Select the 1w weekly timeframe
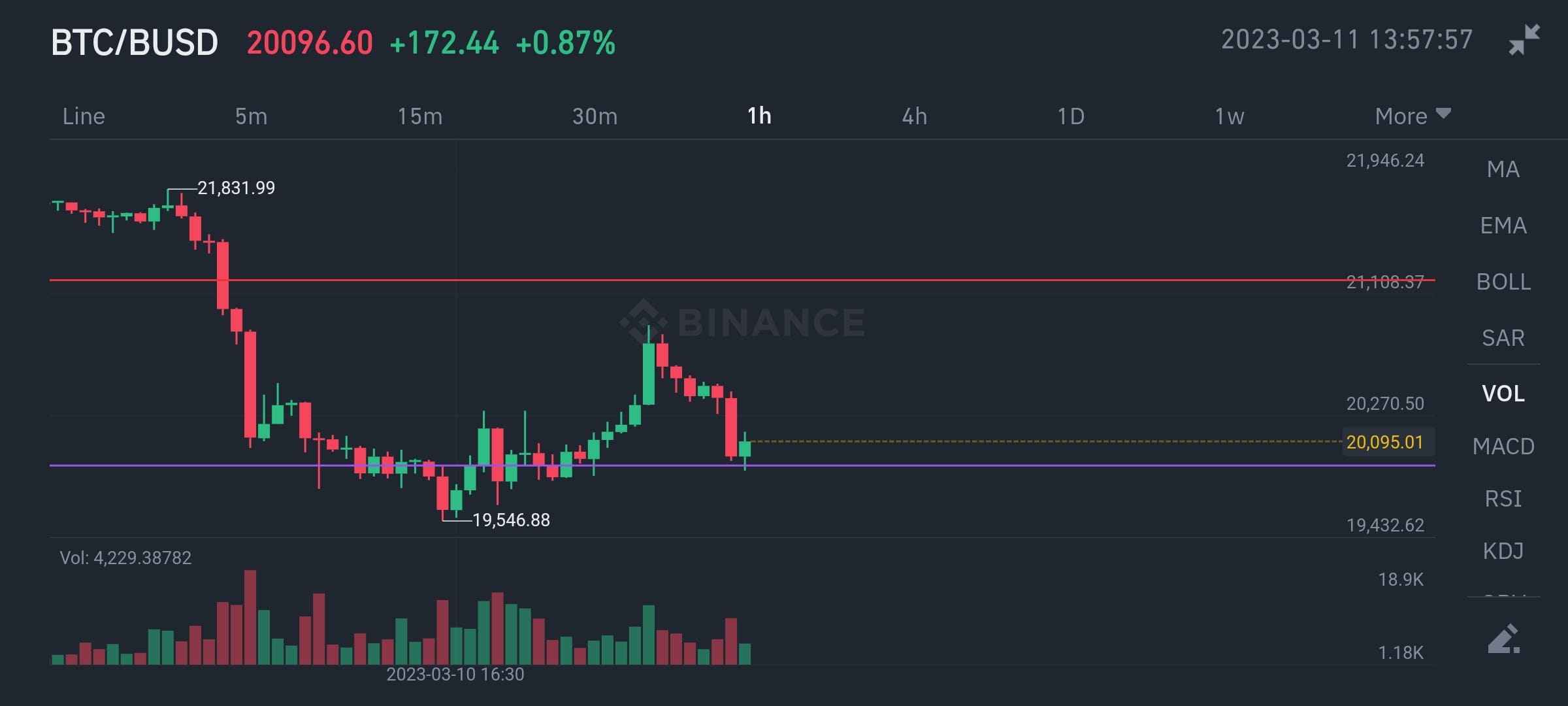The image size is (1568, 706). 1229,116
